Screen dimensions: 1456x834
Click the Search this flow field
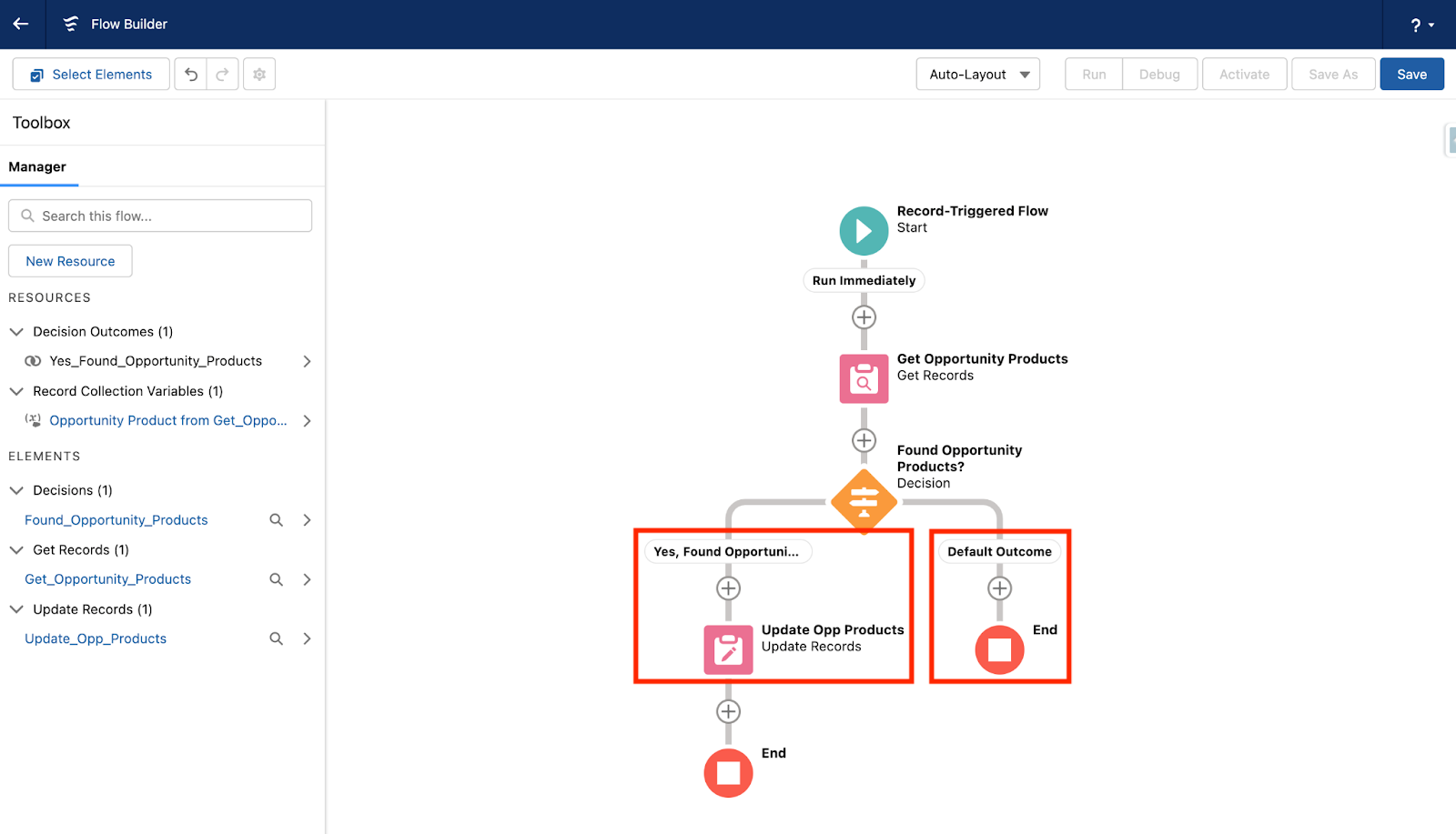pyautogui.click(x=160, y=216)
